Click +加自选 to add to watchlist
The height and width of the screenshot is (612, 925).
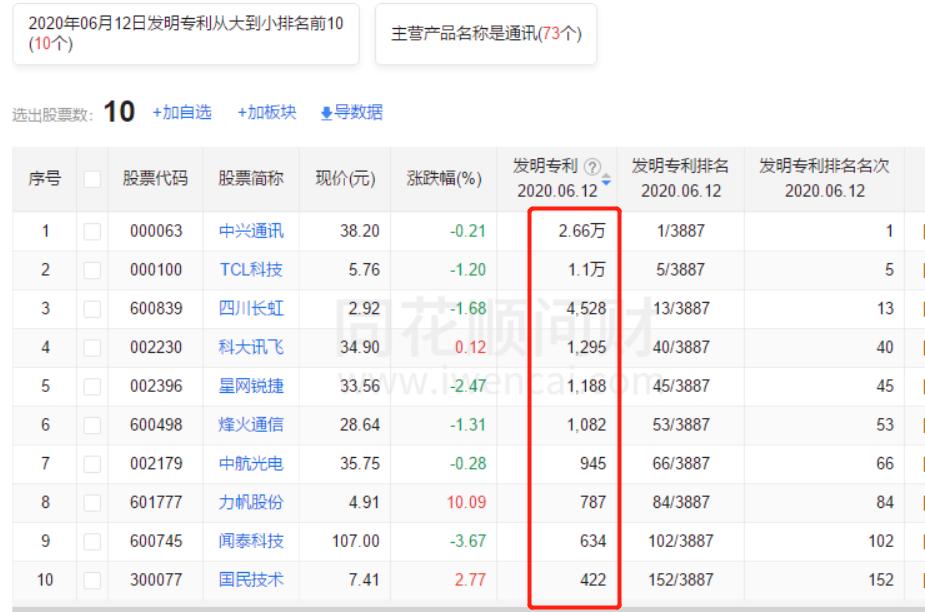click(182, 112)
